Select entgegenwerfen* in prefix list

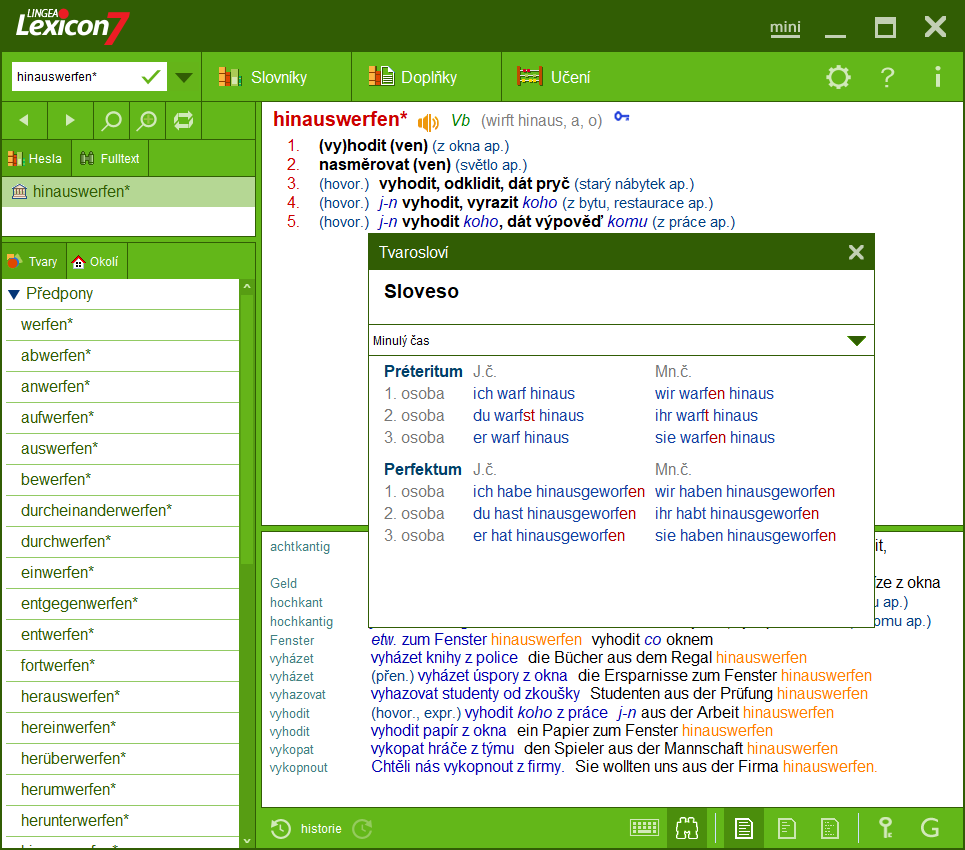122,604
